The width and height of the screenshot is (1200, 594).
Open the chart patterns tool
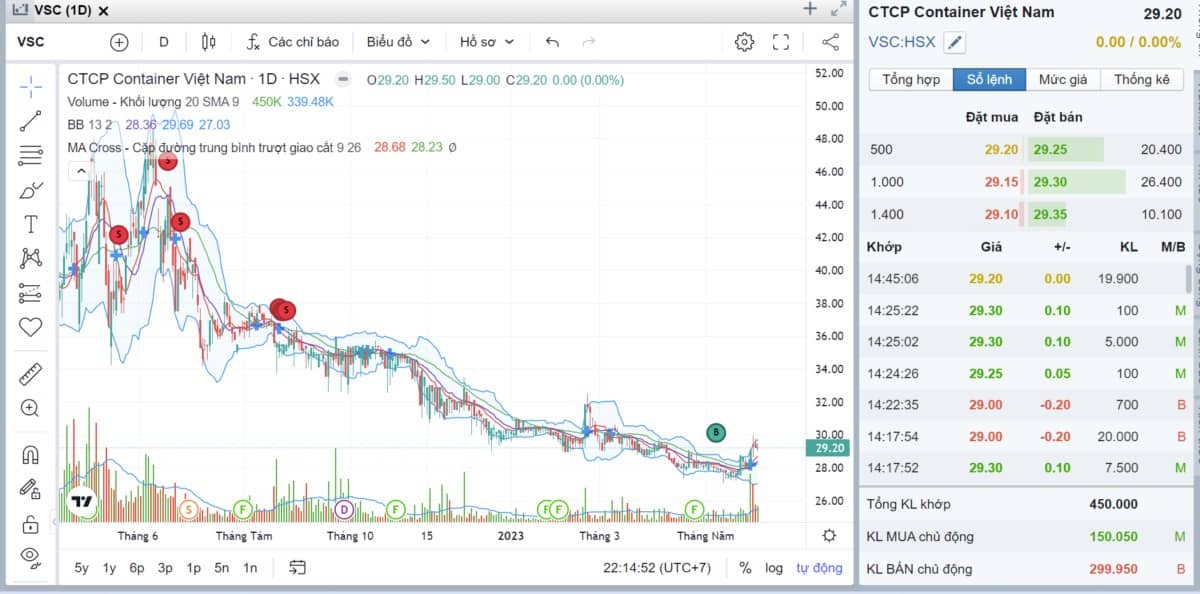tap(30, 258)
